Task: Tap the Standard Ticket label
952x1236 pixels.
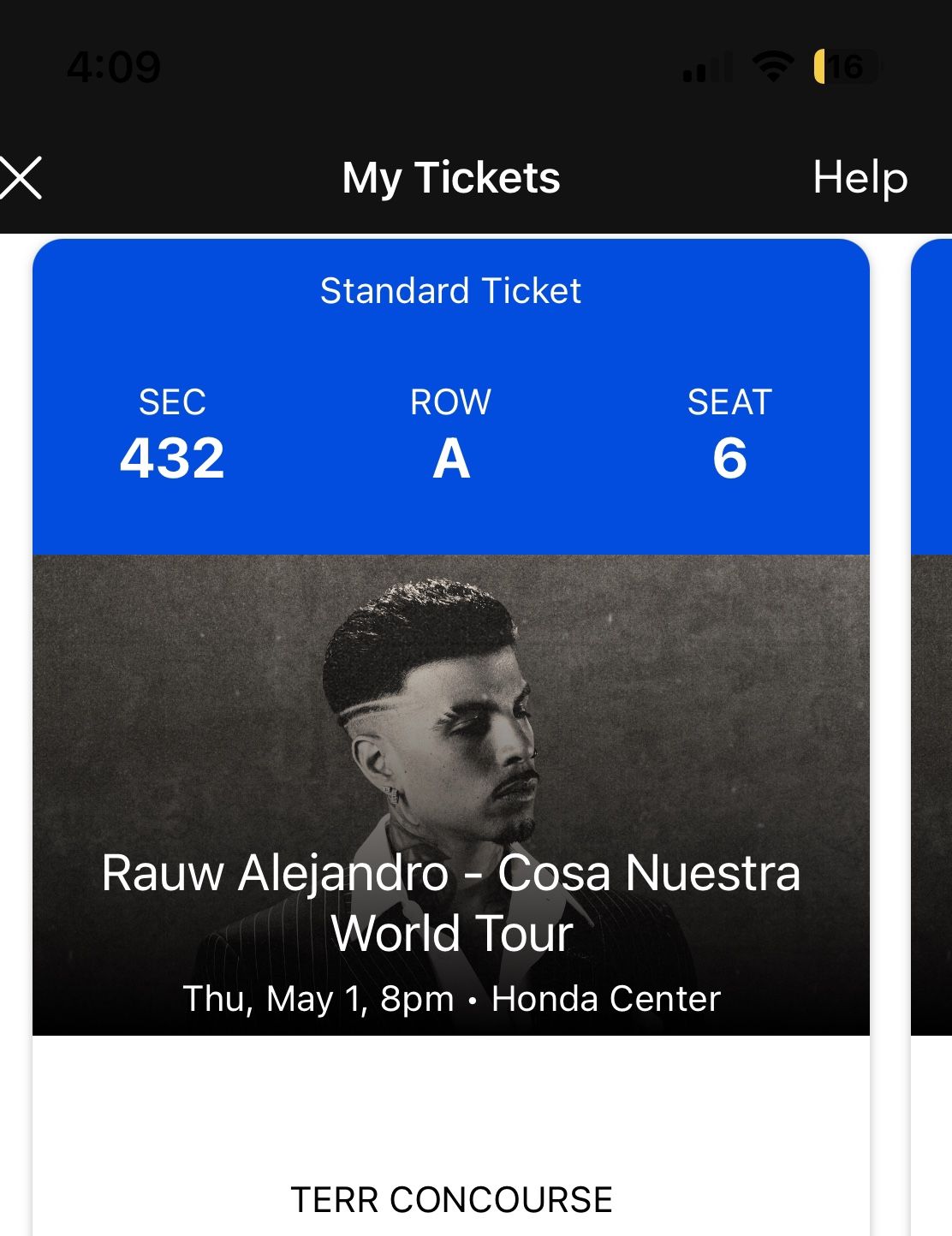Action: (x=451, y=291)
